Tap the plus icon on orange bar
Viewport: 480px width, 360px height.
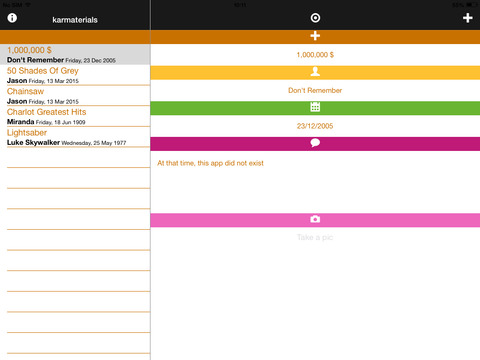click(x=315, y=36)
